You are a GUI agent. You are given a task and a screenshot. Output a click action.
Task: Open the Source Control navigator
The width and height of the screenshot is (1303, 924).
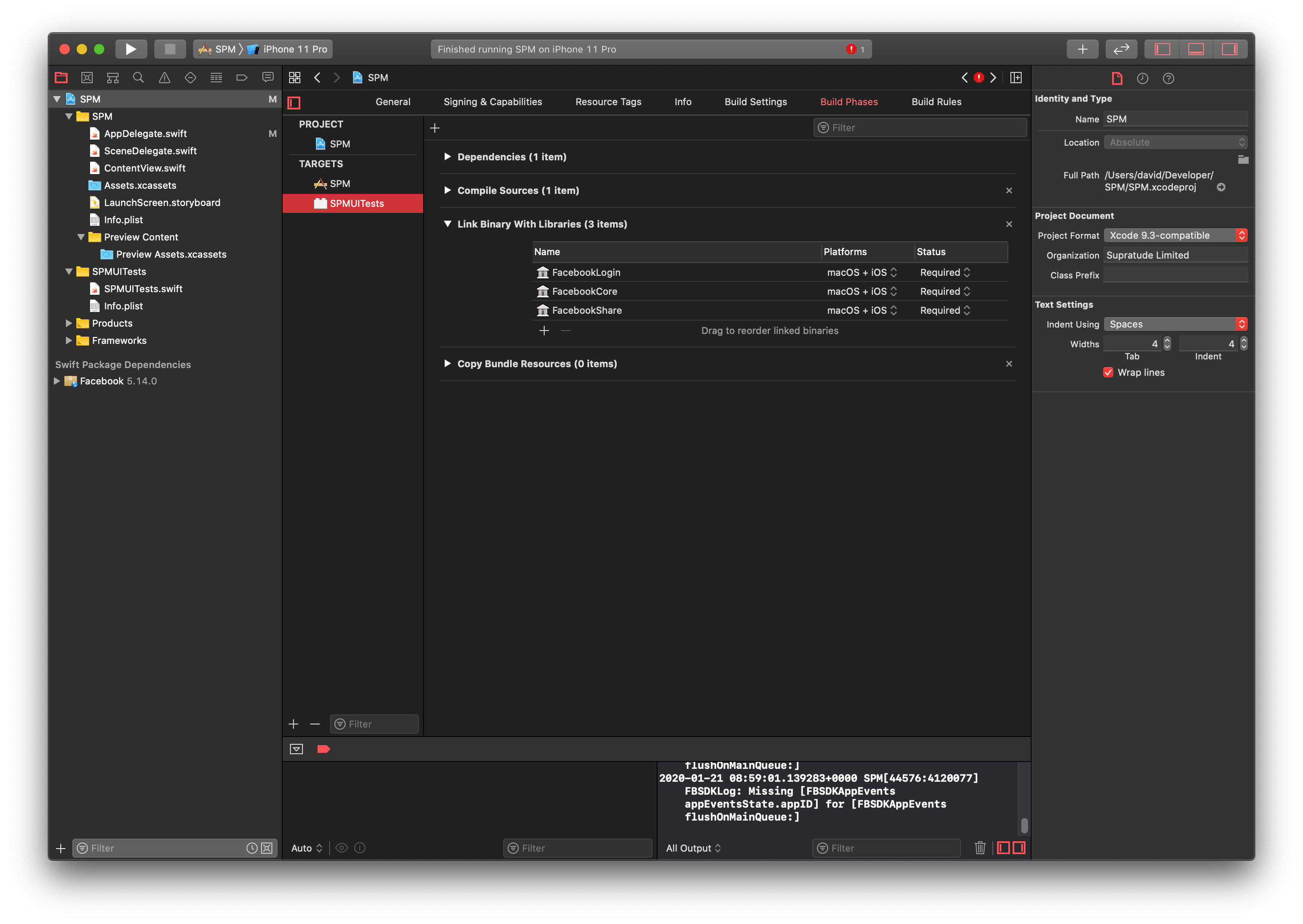[x=87, y=78]
